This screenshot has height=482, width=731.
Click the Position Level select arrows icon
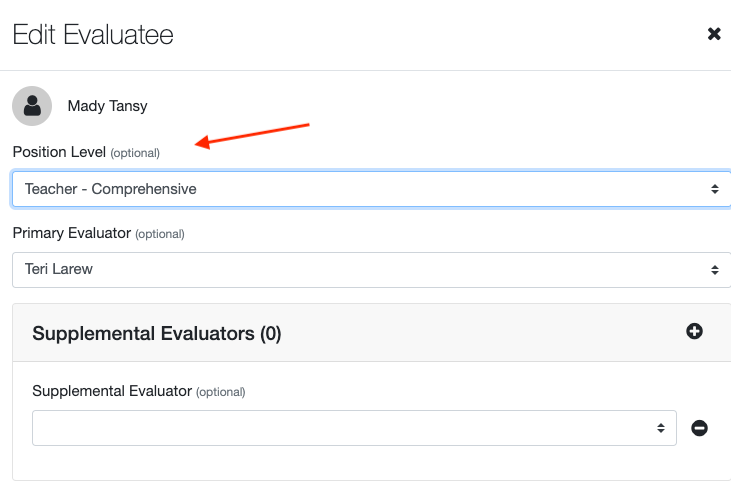(714, 188)
